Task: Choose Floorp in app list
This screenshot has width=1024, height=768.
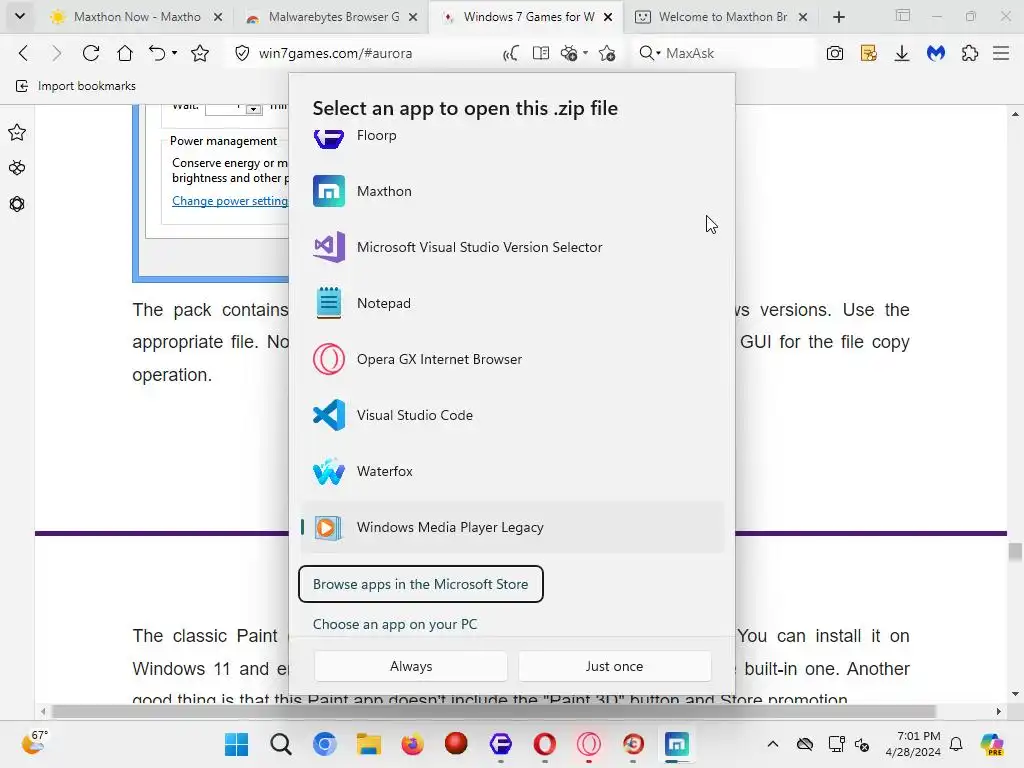Action: [x=512, y=136]
